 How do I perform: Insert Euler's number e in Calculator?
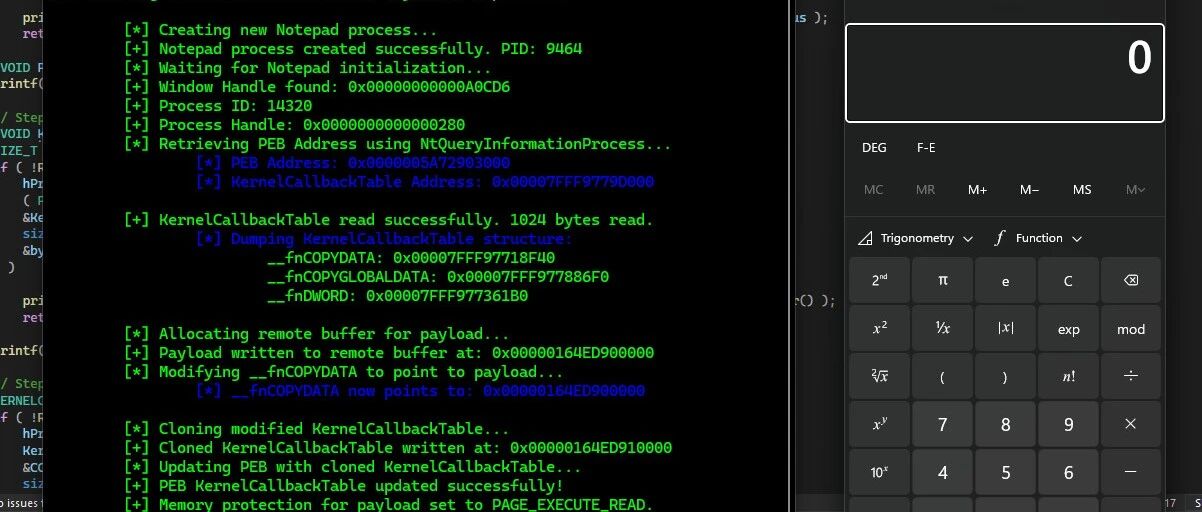(1005, 281)
